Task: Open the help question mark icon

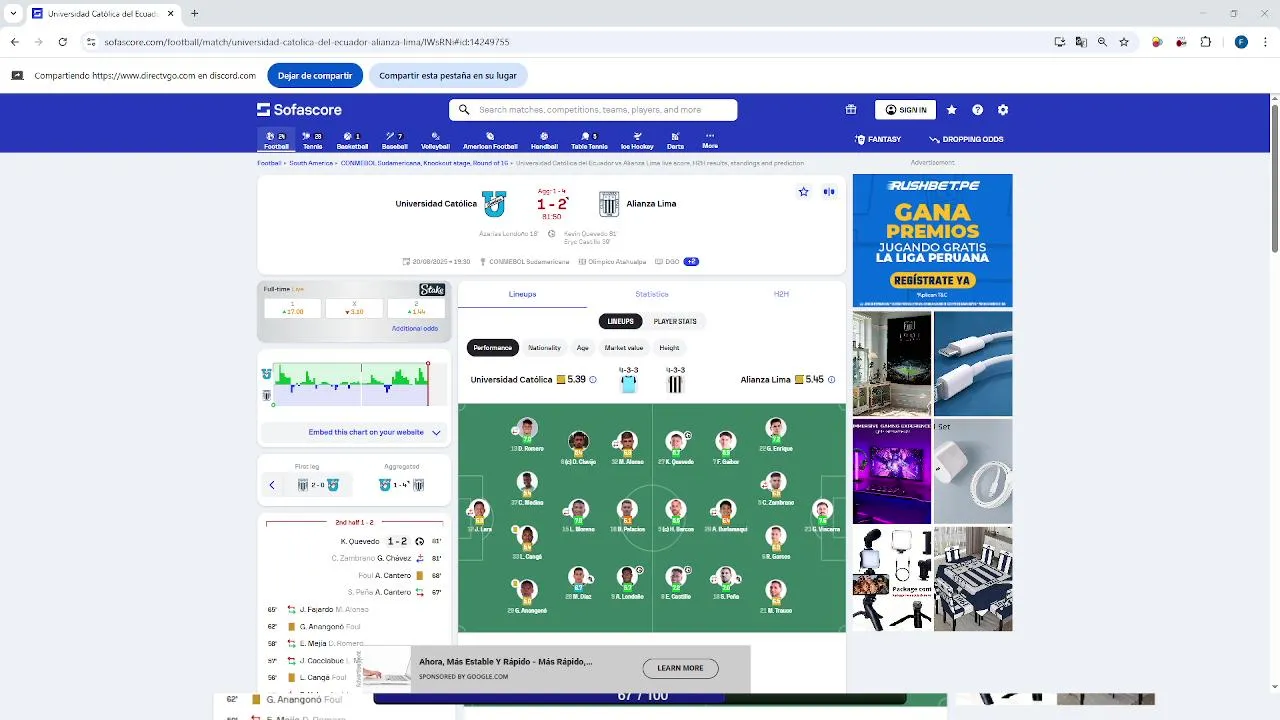Action: [x=977, y=110]
